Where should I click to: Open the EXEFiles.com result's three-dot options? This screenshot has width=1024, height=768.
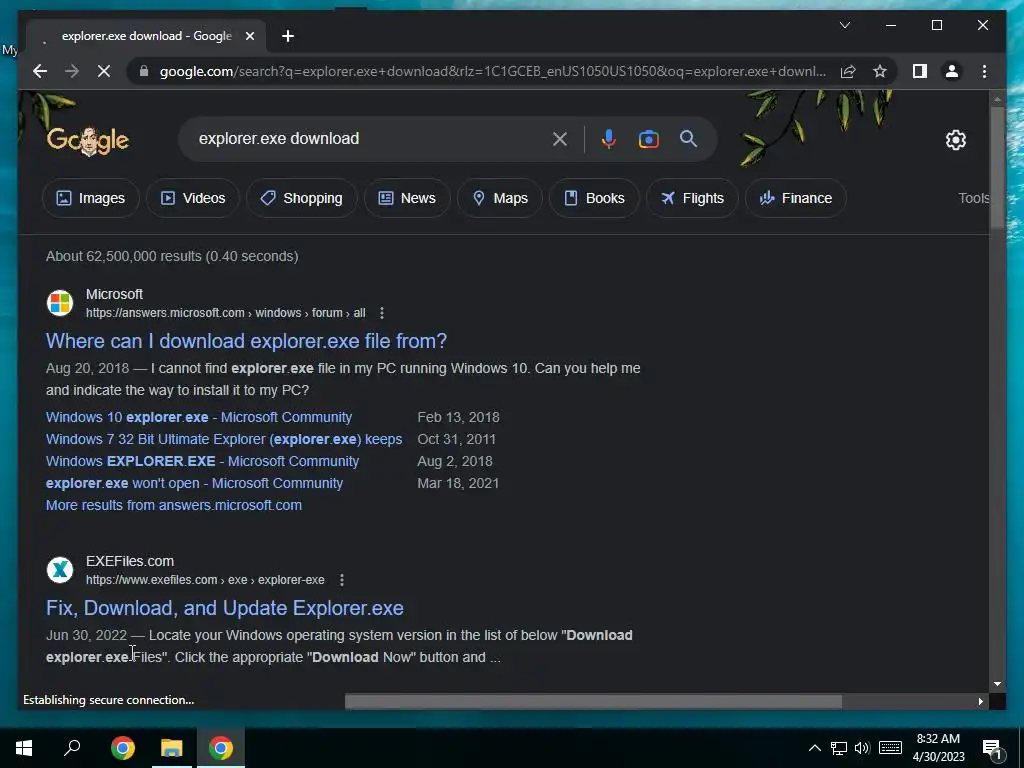pyautogui.click(x=342, y=580)
